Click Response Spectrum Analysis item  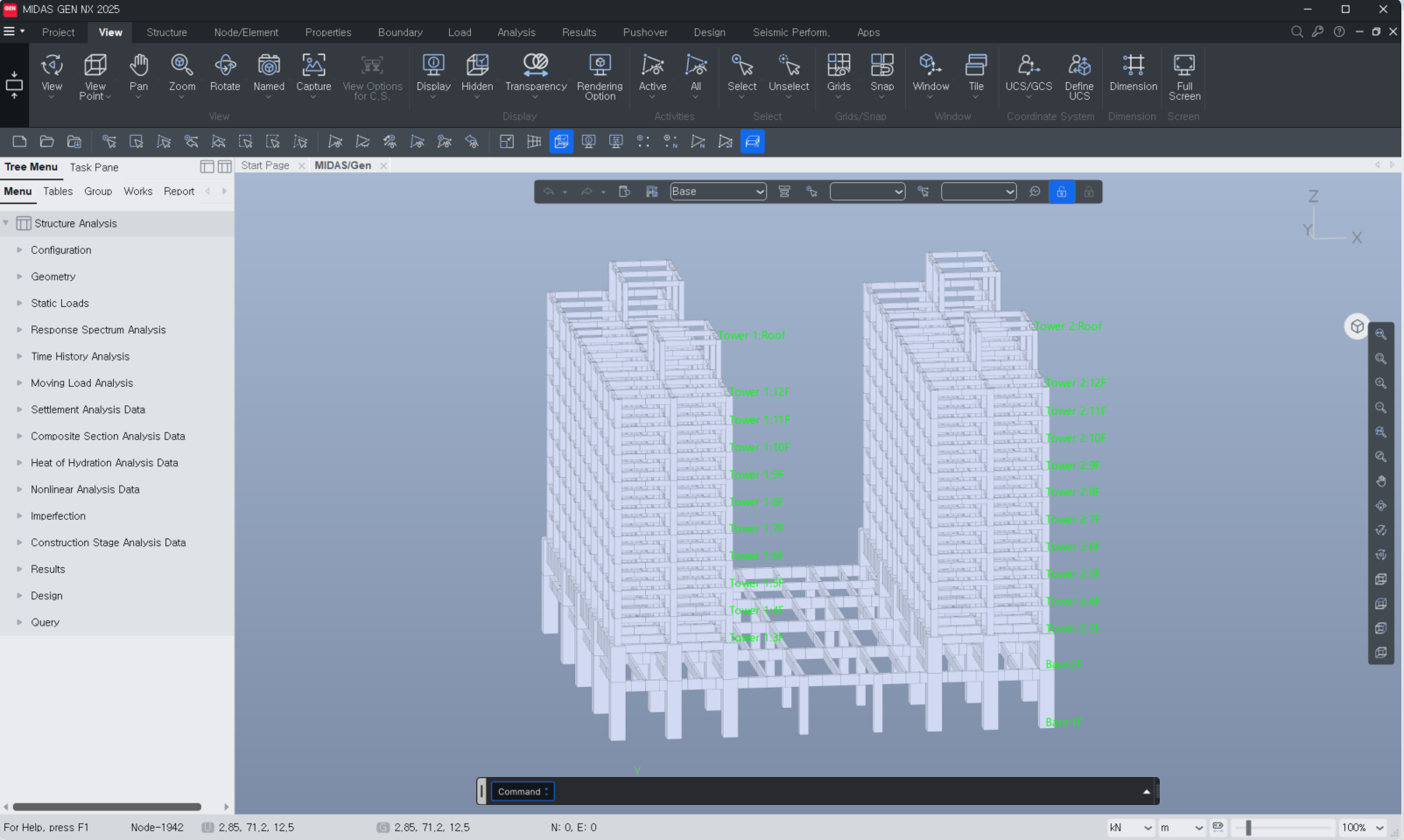pos(98,330)
